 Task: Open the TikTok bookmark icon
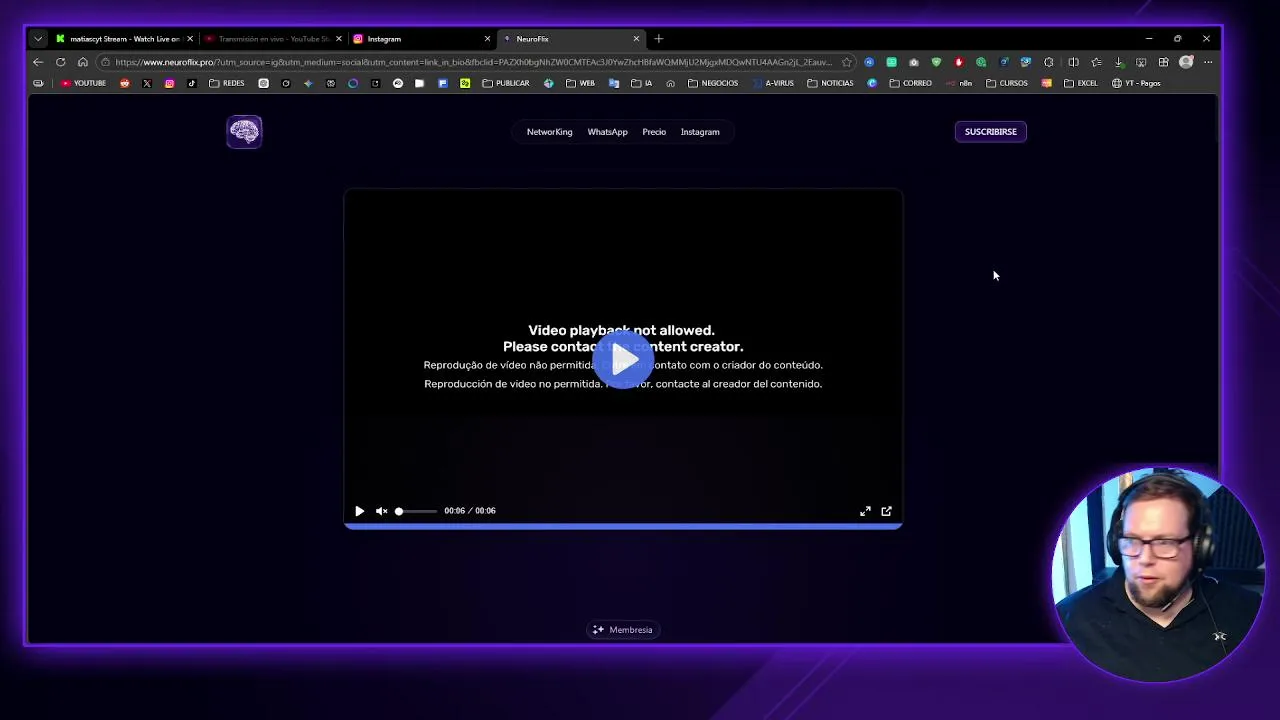click(x=191, y=83)
